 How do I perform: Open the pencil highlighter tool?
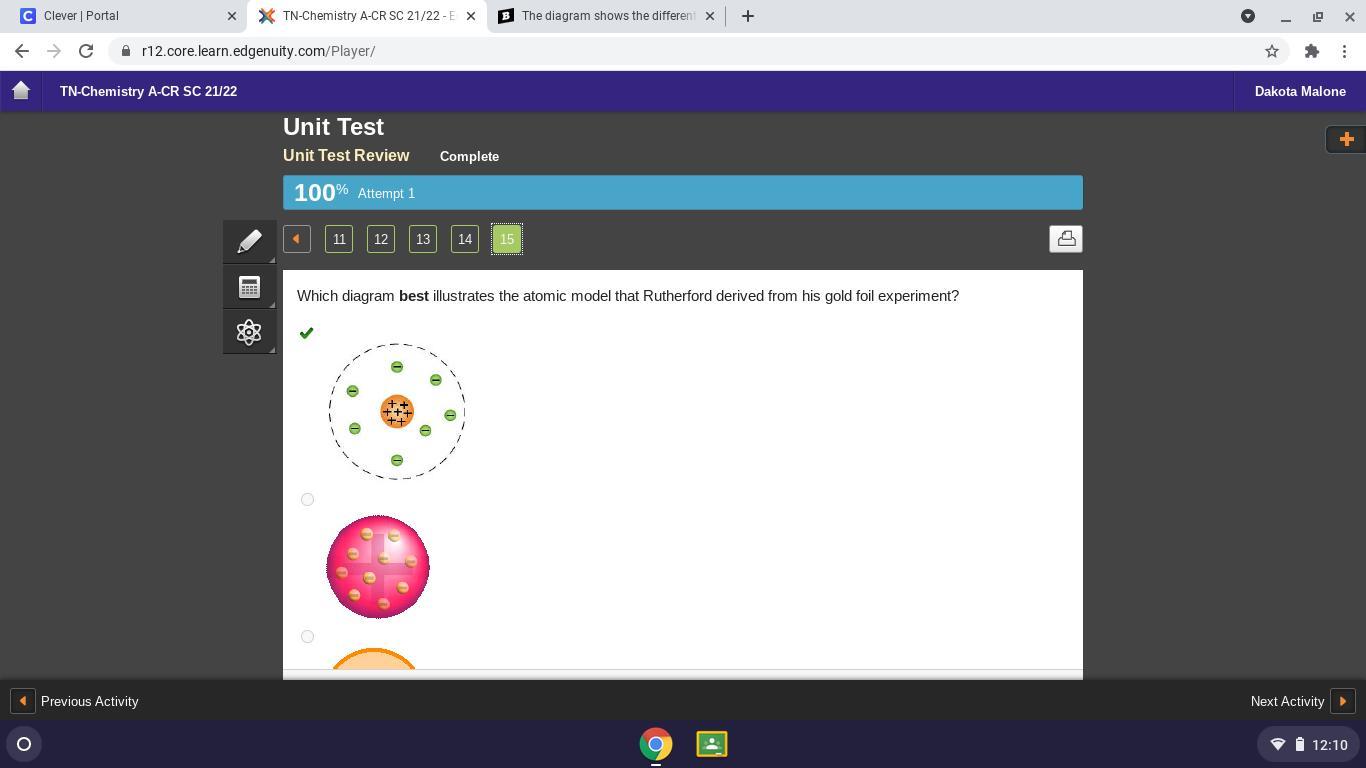(x=249, y=241)
